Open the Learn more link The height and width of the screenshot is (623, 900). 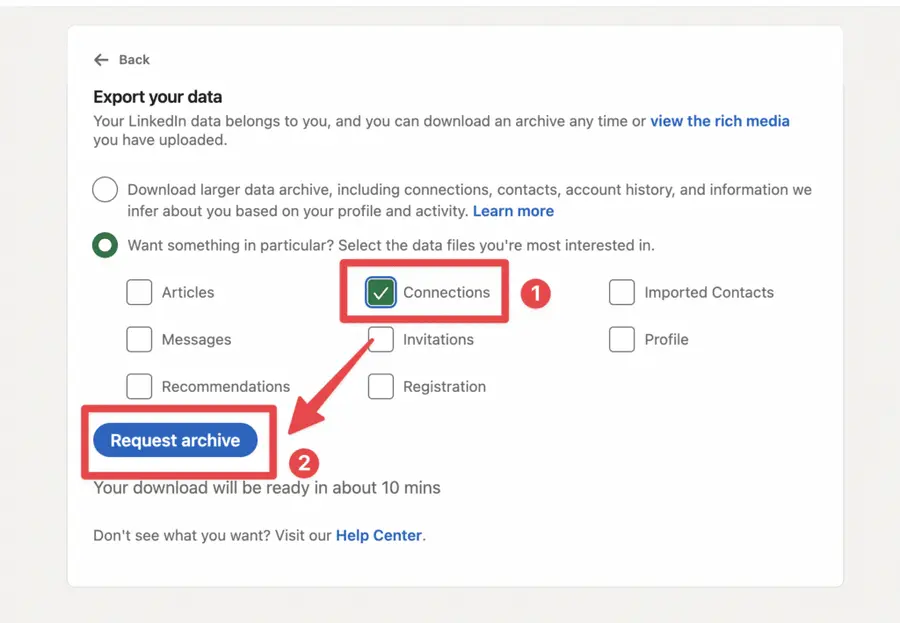(x=513, y=211)
